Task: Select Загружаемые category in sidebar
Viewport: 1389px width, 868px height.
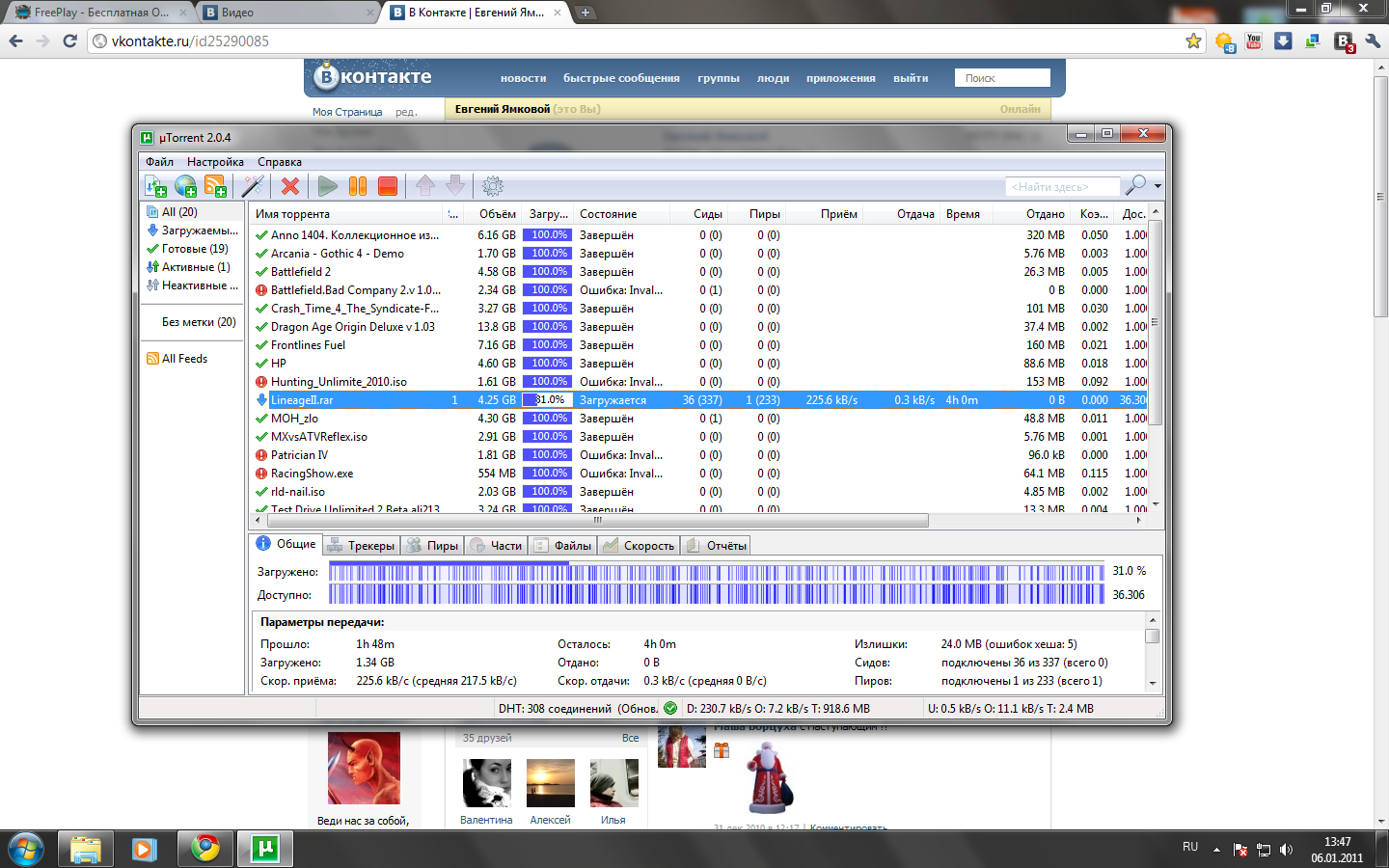Action: [x=191, y=231]
